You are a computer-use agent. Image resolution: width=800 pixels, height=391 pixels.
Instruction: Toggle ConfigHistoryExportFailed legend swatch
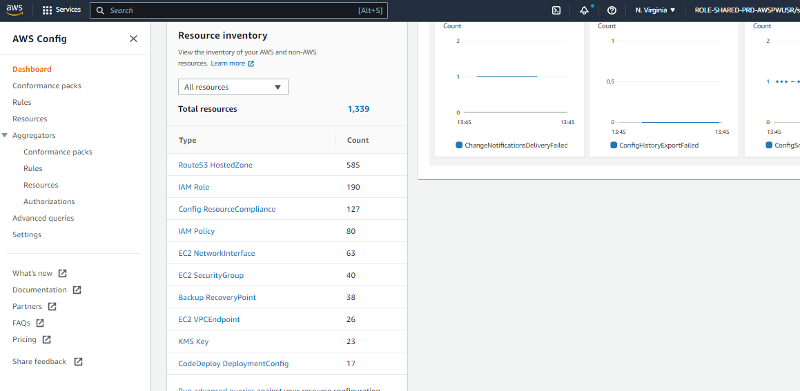pyautogui.click(x=614, y=145)
